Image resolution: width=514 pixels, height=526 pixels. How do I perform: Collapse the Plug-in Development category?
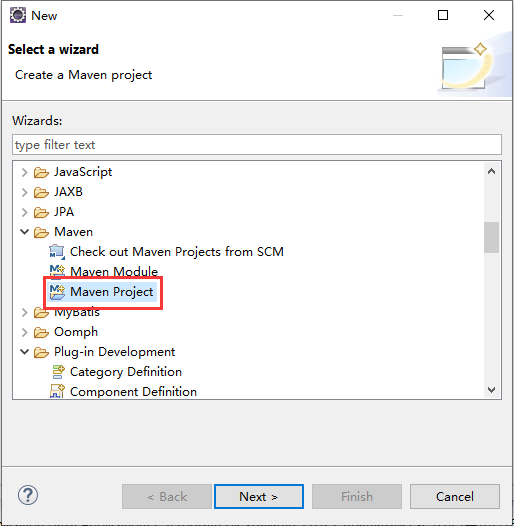24,352
